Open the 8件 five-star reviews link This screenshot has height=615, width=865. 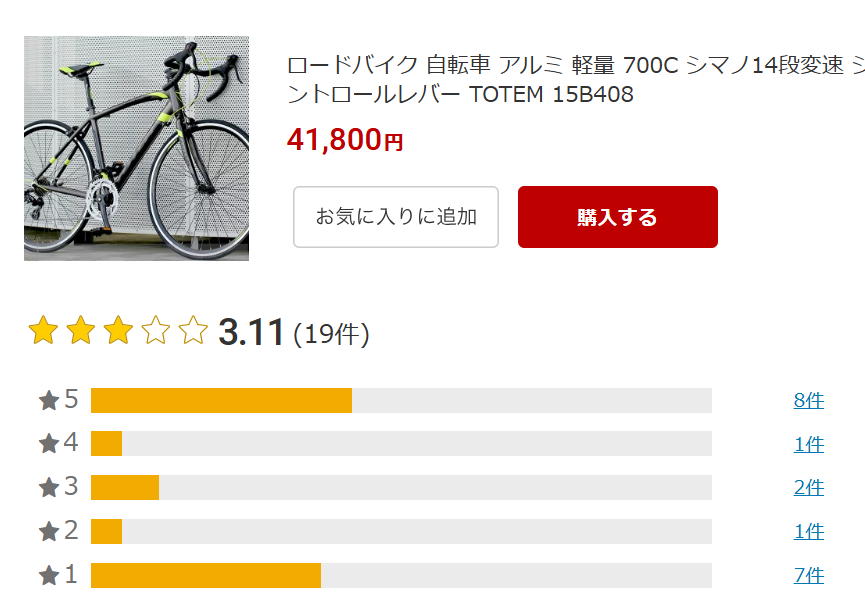tap(809, 400)
